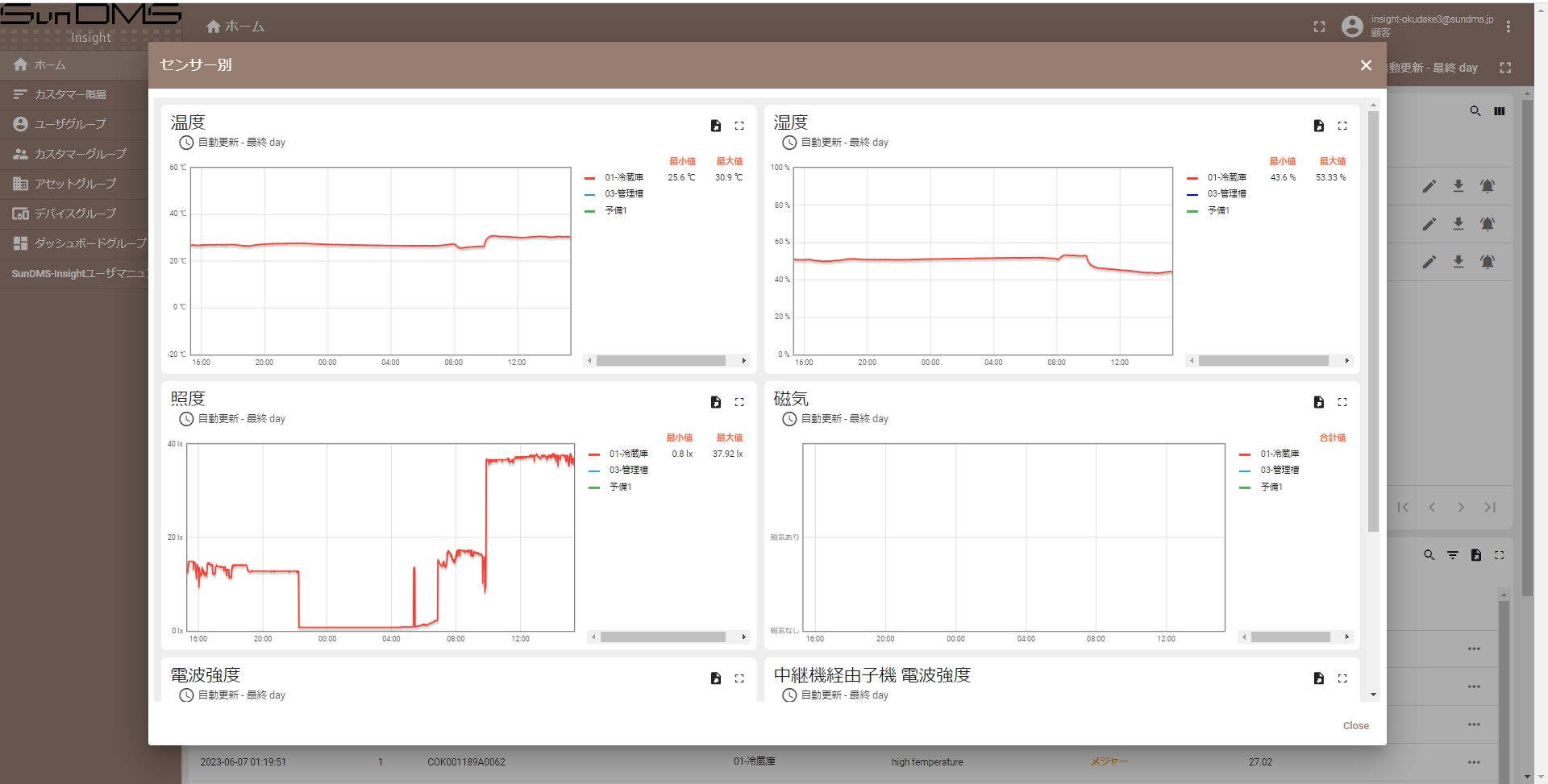Open ユーザグループ in the sidebar
The height and width of the screenshot is (784, 1548).
coord(74,124)
